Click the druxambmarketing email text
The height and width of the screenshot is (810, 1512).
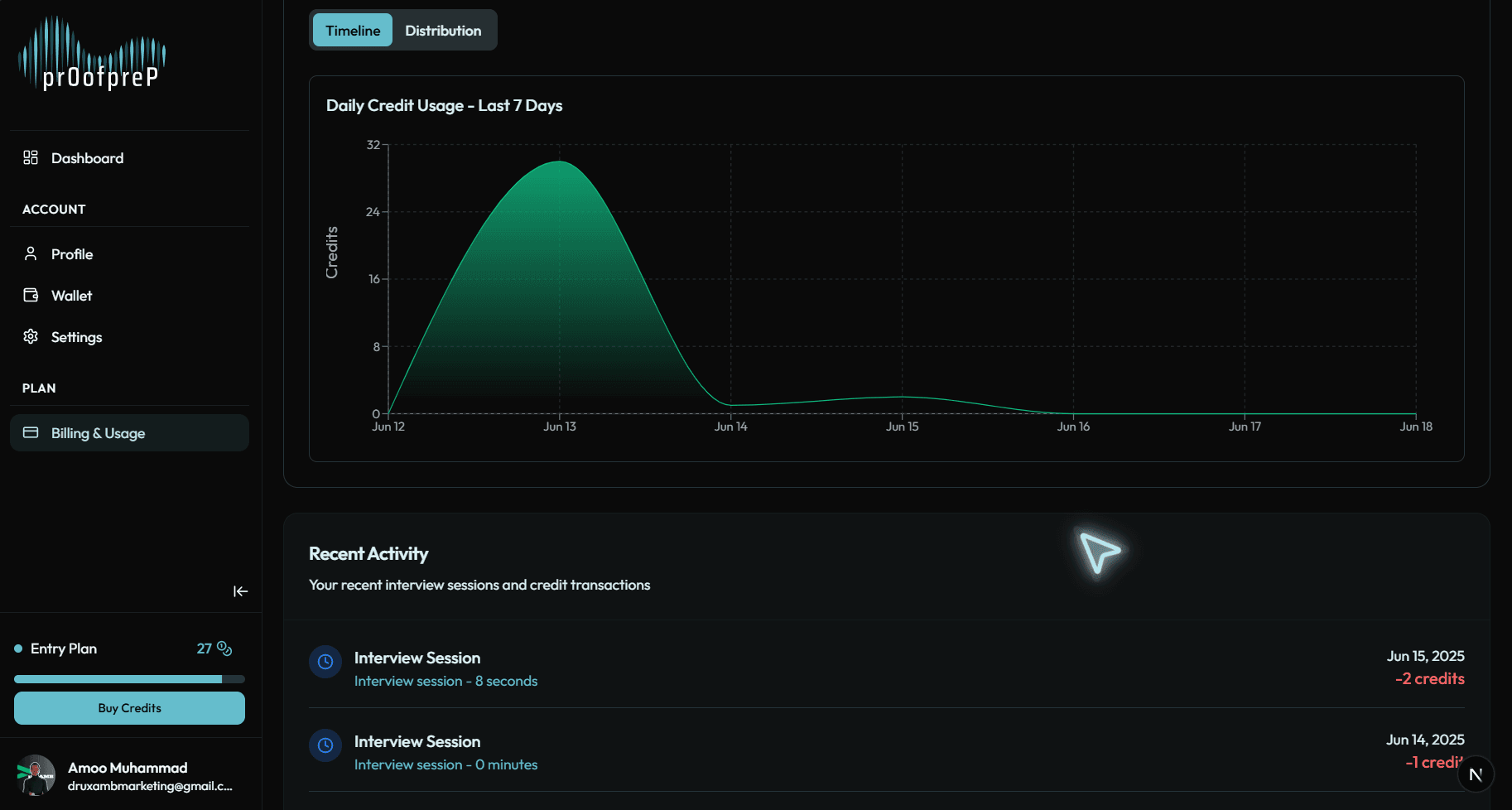click(150, 786)
